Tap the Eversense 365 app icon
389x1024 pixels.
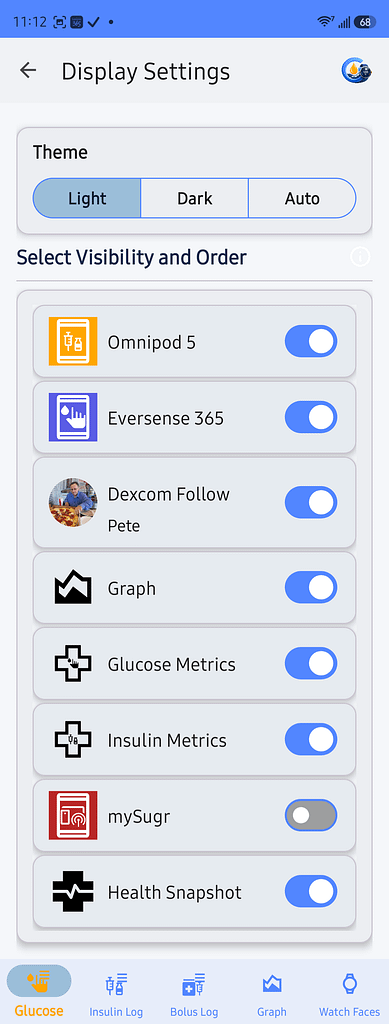click(73, 417)
